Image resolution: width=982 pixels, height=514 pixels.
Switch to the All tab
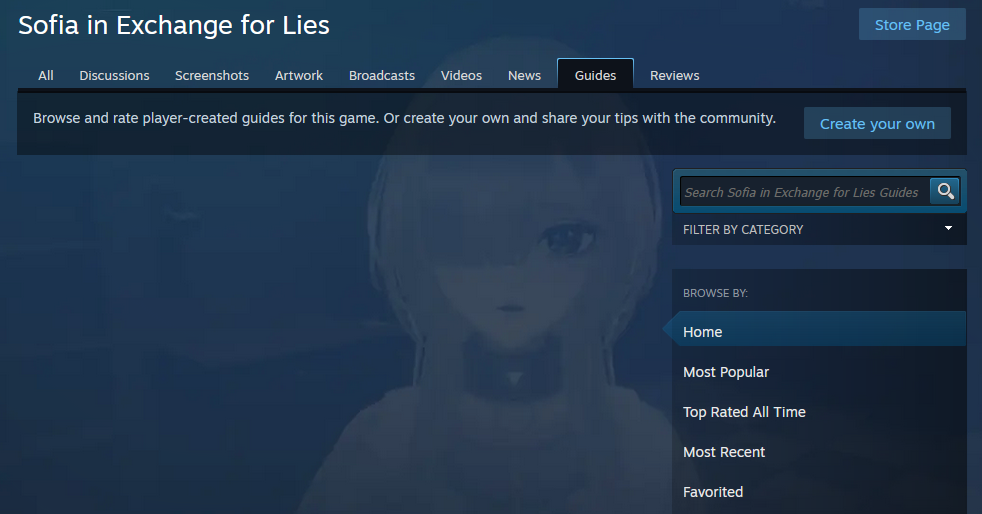pos(46,75)
